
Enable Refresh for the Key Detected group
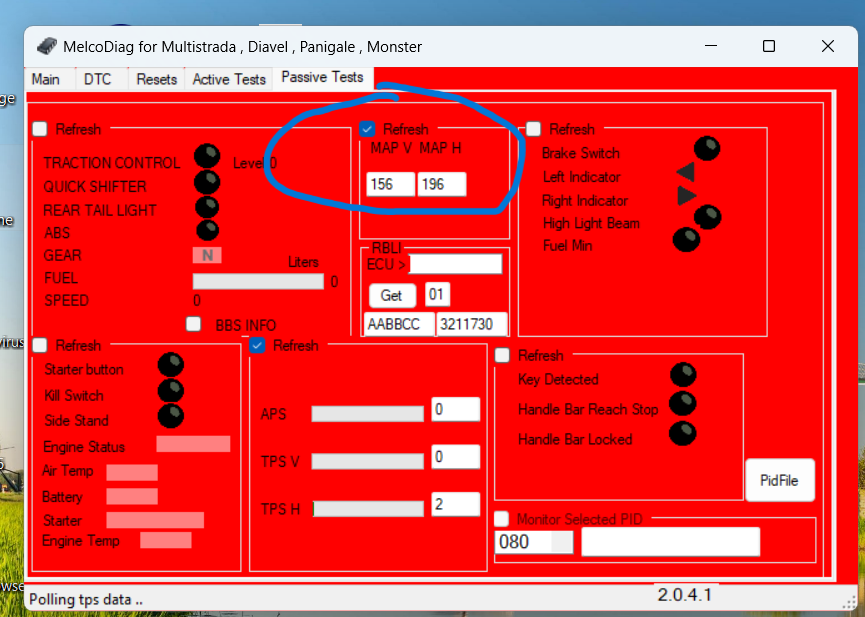(502, 355)
